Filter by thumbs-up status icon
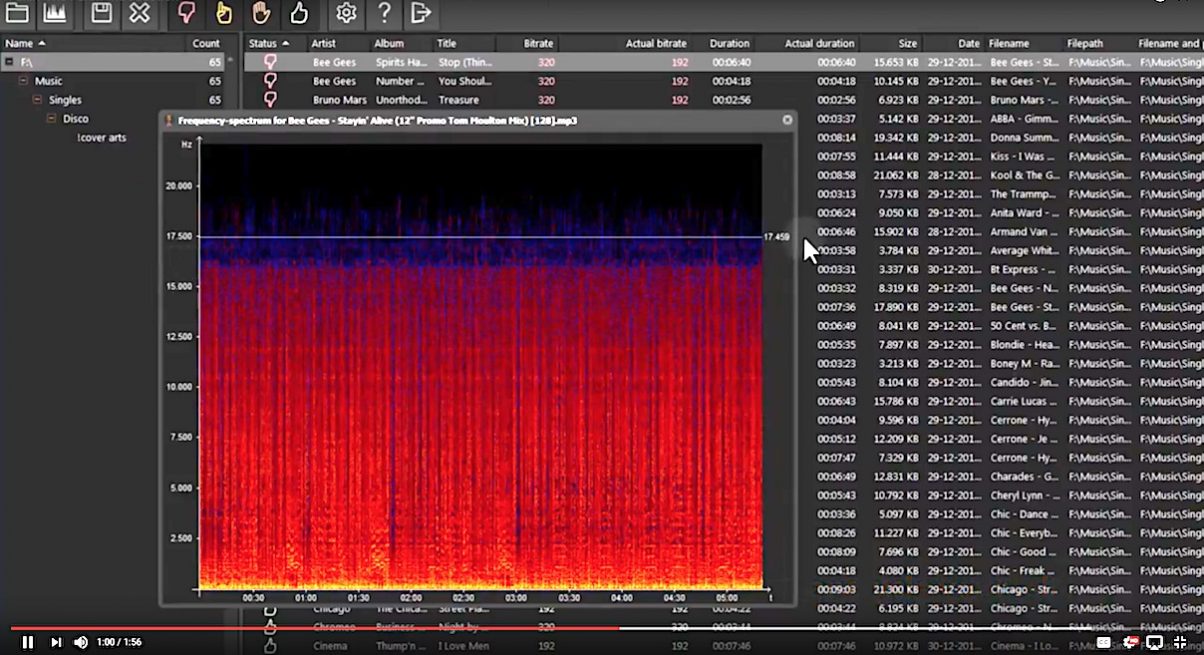 pos(298,13)
